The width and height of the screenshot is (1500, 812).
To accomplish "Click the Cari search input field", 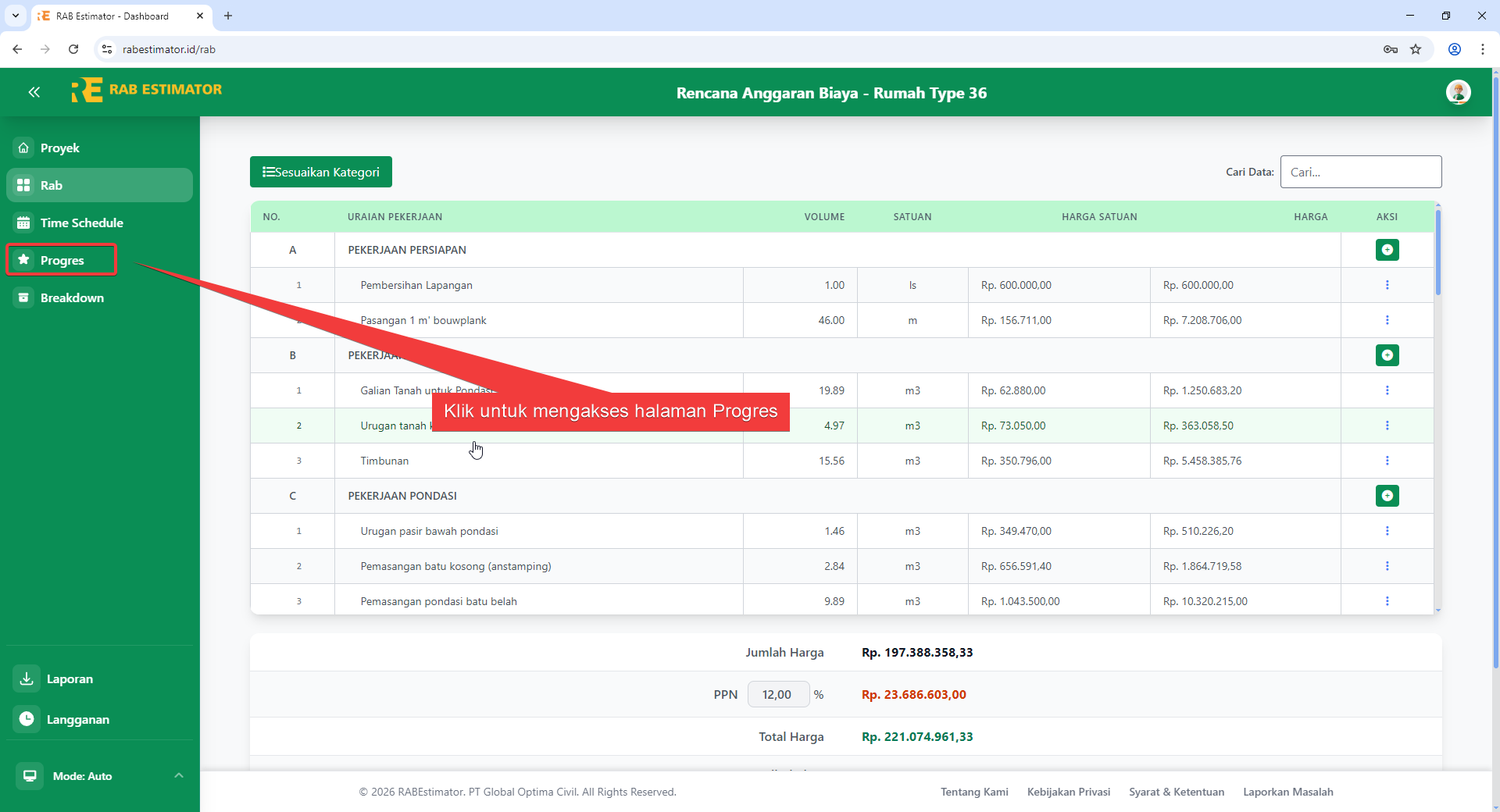I will [x=1361, y=172].
